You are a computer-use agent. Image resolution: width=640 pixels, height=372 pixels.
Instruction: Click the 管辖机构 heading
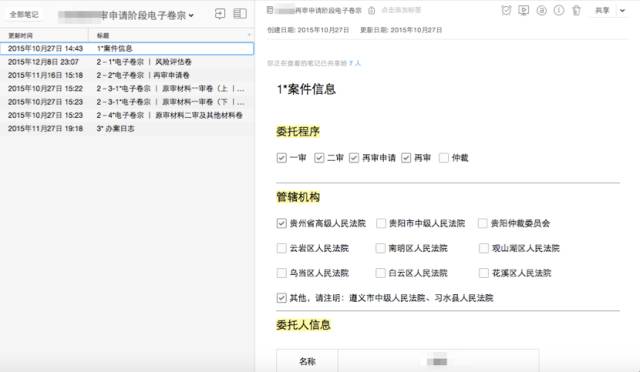(298, 197)
